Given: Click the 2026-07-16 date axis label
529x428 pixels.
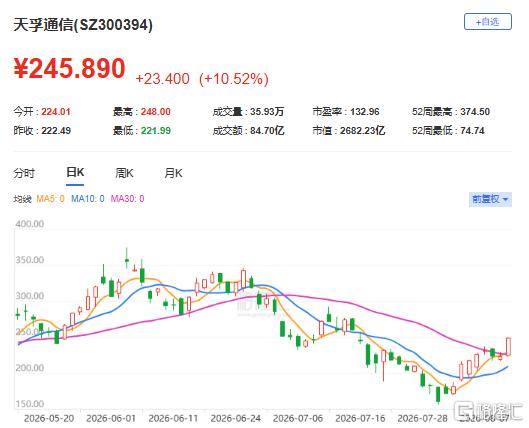Looking at the screenshot, I should 360,419.
